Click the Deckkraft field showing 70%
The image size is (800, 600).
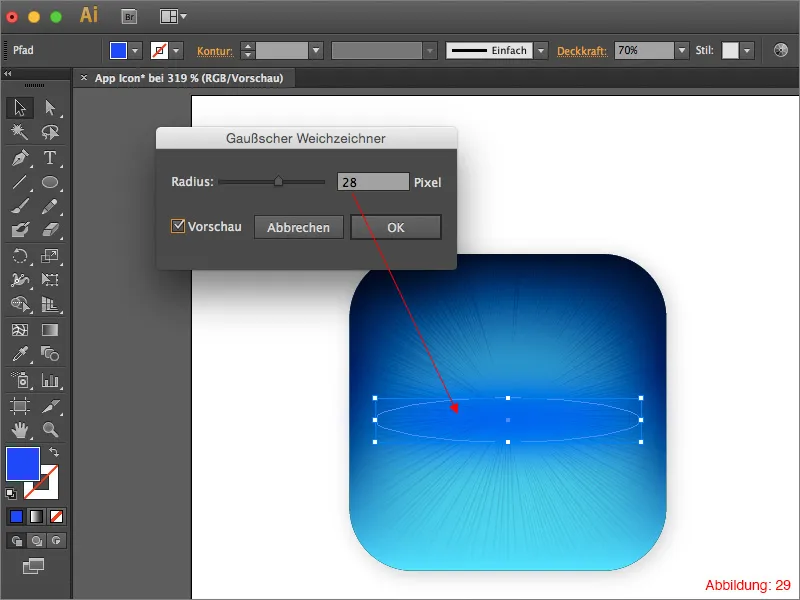tap(644, 51)
